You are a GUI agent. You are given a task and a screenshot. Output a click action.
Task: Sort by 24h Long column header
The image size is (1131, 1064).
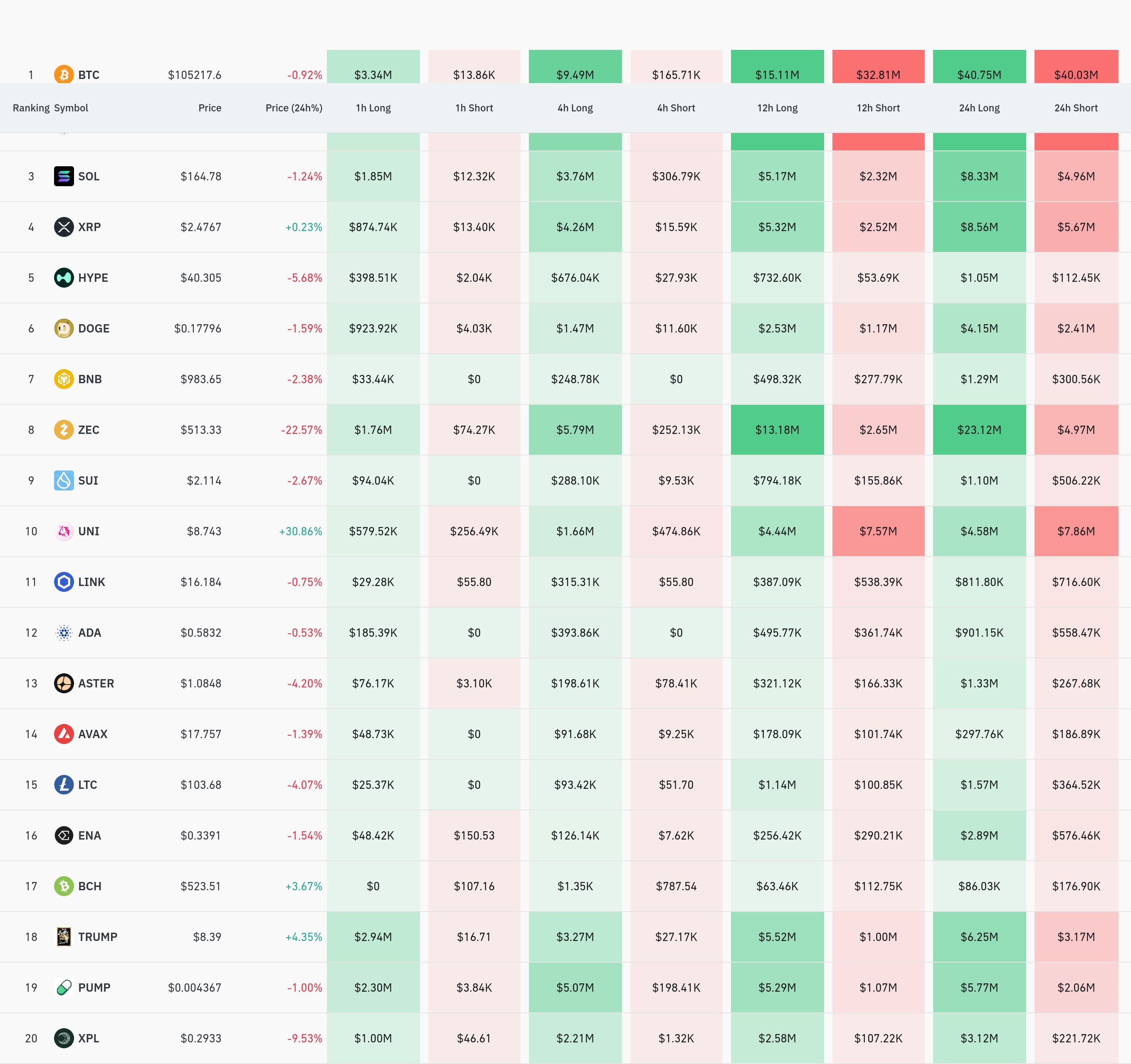point(978,108)
